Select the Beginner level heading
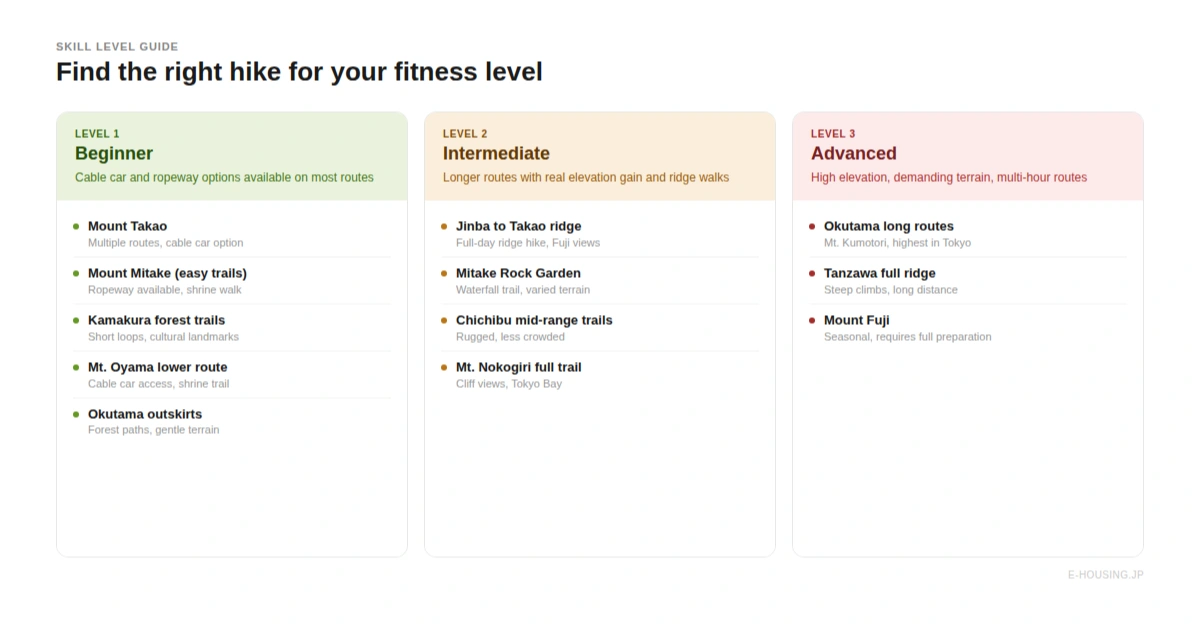1200x630 pixels. pos(114,153)
